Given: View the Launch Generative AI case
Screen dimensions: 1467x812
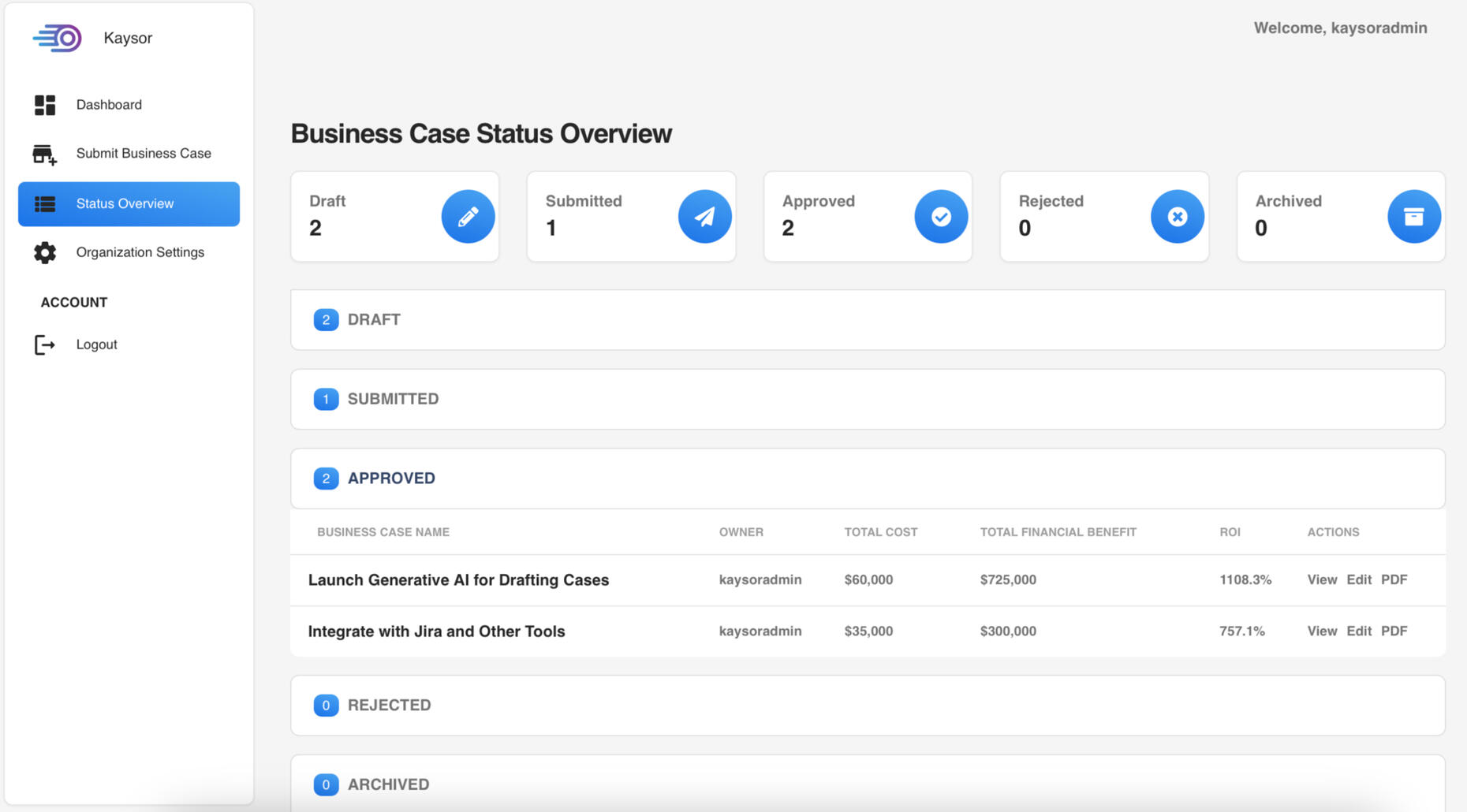Looking at the screenshot, I should pos(1322,579).
